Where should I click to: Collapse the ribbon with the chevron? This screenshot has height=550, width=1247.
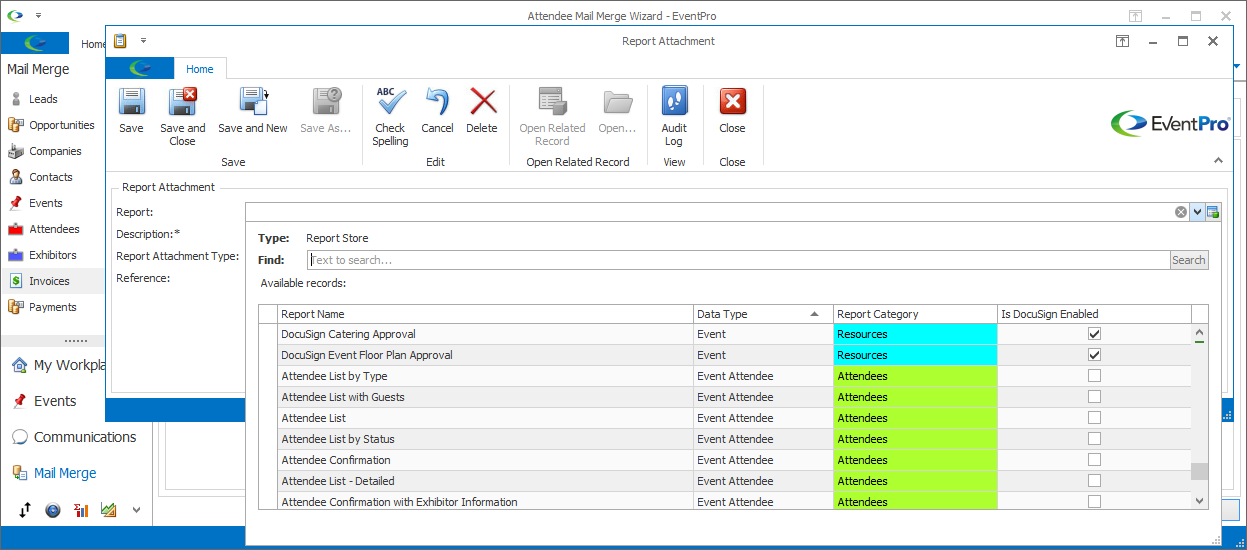click(1218, 160)
